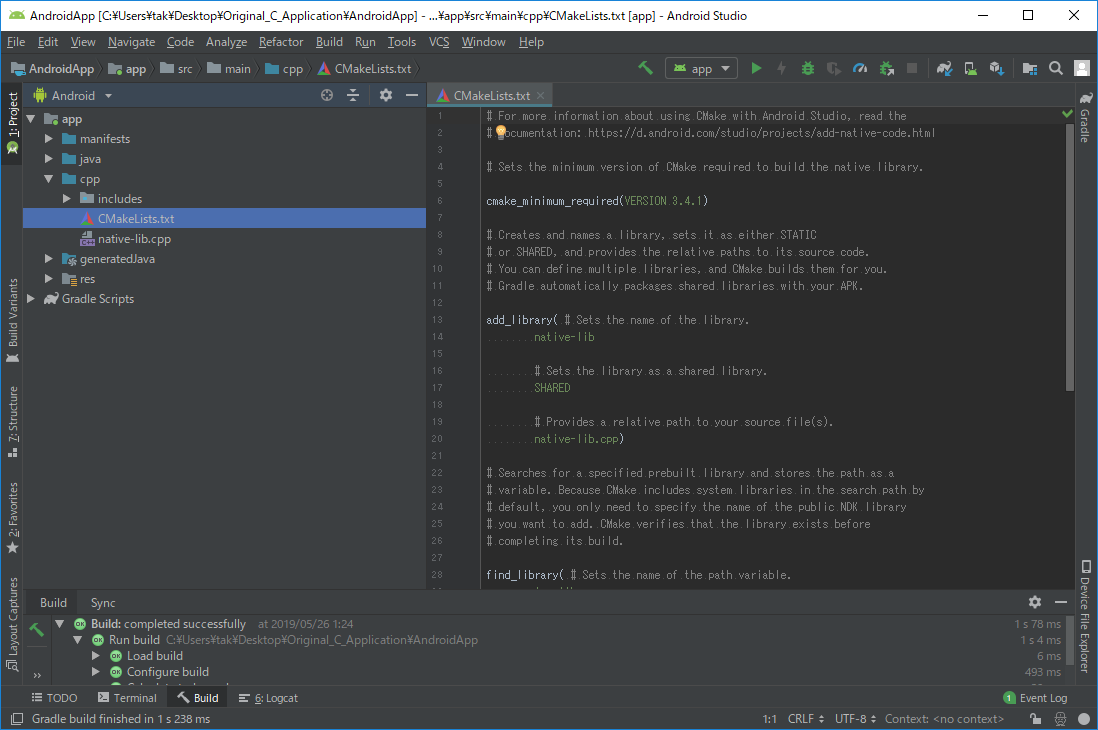
Task: Click Search Everywhere magnifier icon
Action: point(1056,68)
